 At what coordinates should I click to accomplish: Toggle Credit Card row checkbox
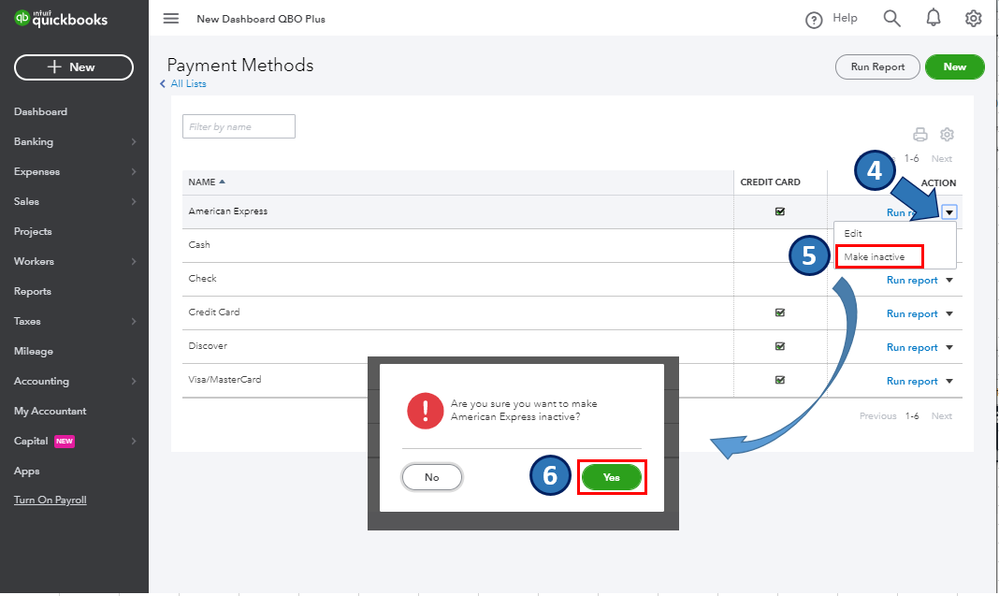tap(780, 312)
